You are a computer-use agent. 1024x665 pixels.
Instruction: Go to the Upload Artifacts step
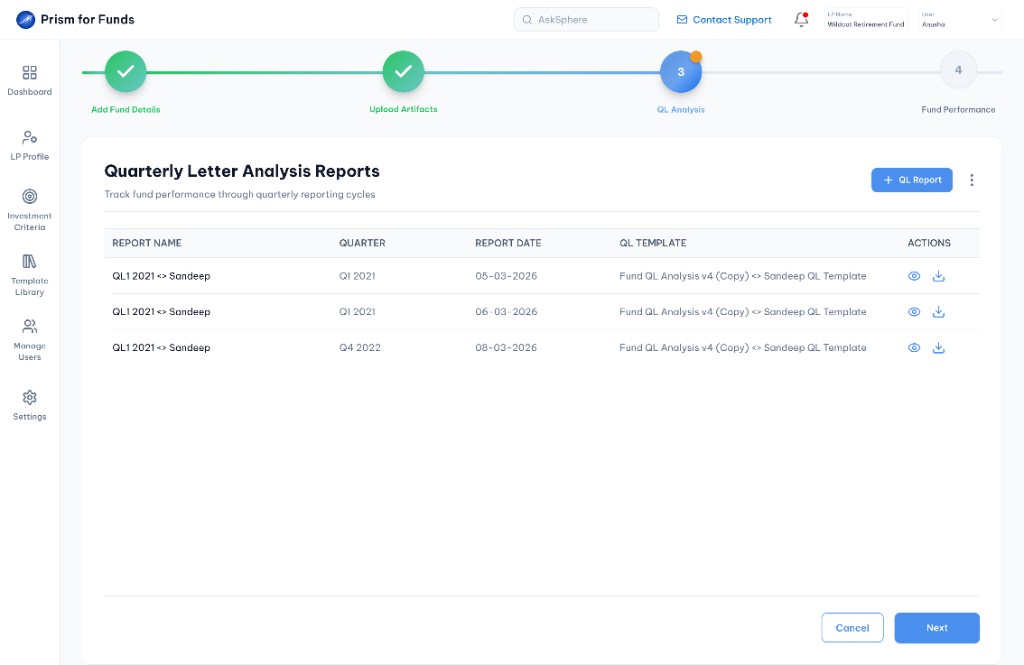[404, 71]
